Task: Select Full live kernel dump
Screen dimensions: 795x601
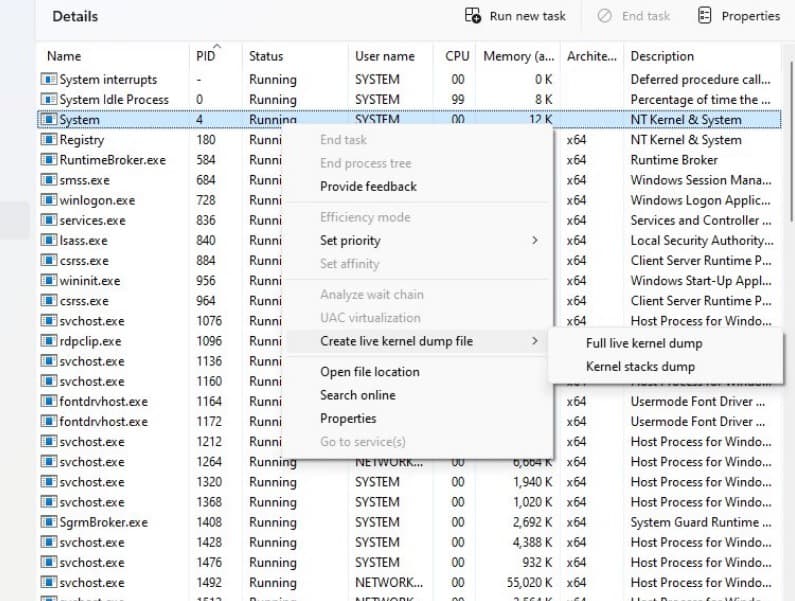Action: click(644, 343)
